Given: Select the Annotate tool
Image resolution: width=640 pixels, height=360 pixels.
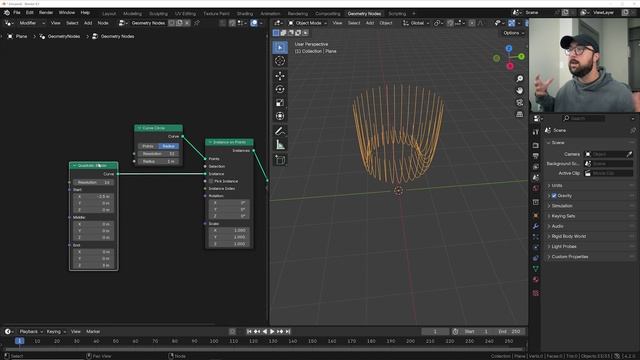Looking at the screenshot, I should [x=280, y=131].
